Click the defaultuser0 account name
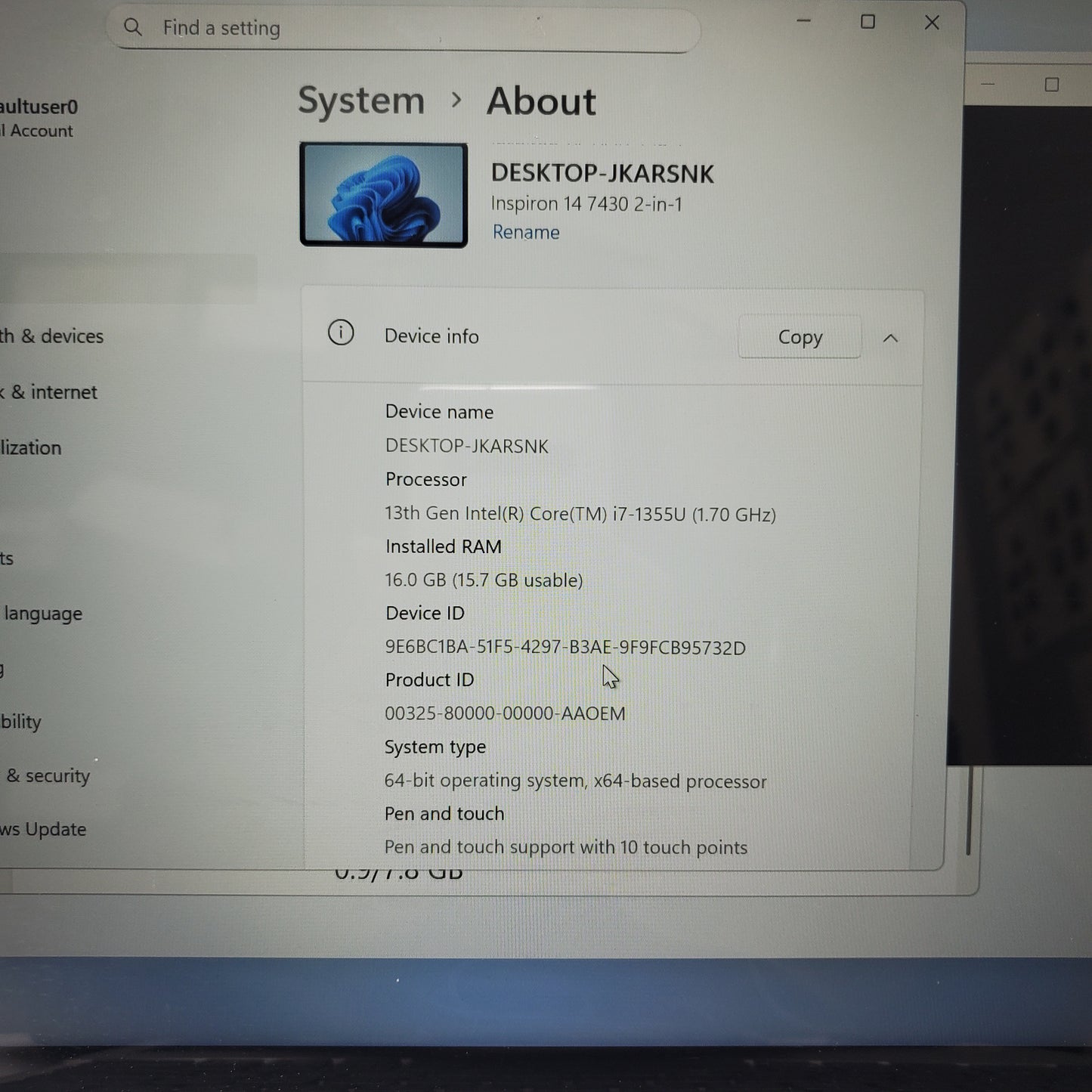This screenshot has width=1092, height=1092. tap(38, 107)
